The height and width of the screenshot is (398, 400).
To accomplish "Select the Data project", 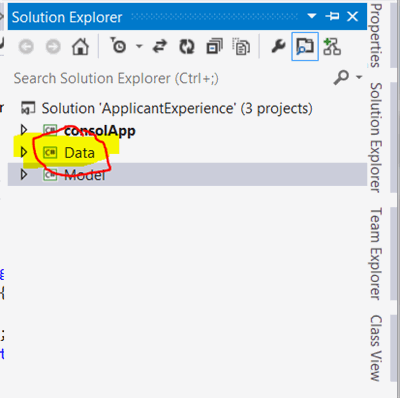I will click(79, 153).
